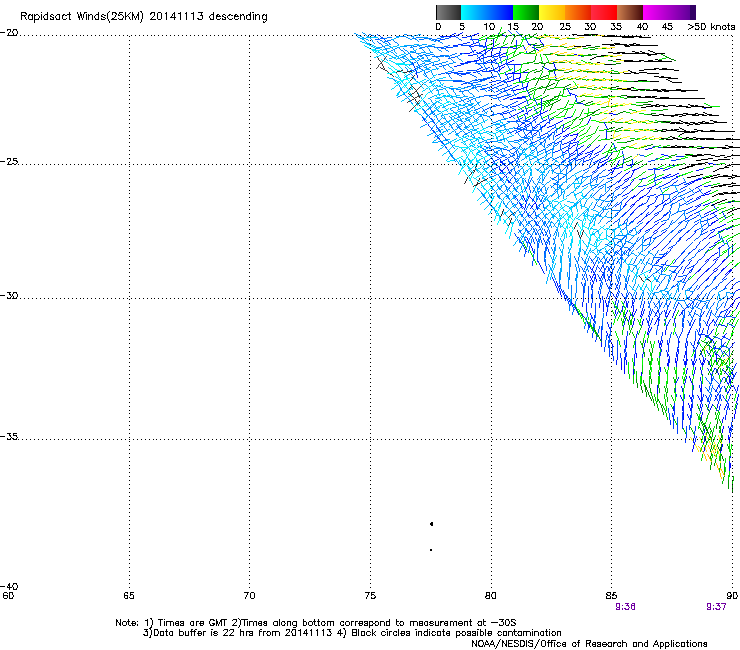Image resolution: width=740 pixels, height=650 pixels.
Task: Click the 'Times are GMT' note line
Action: pos(316,623)
